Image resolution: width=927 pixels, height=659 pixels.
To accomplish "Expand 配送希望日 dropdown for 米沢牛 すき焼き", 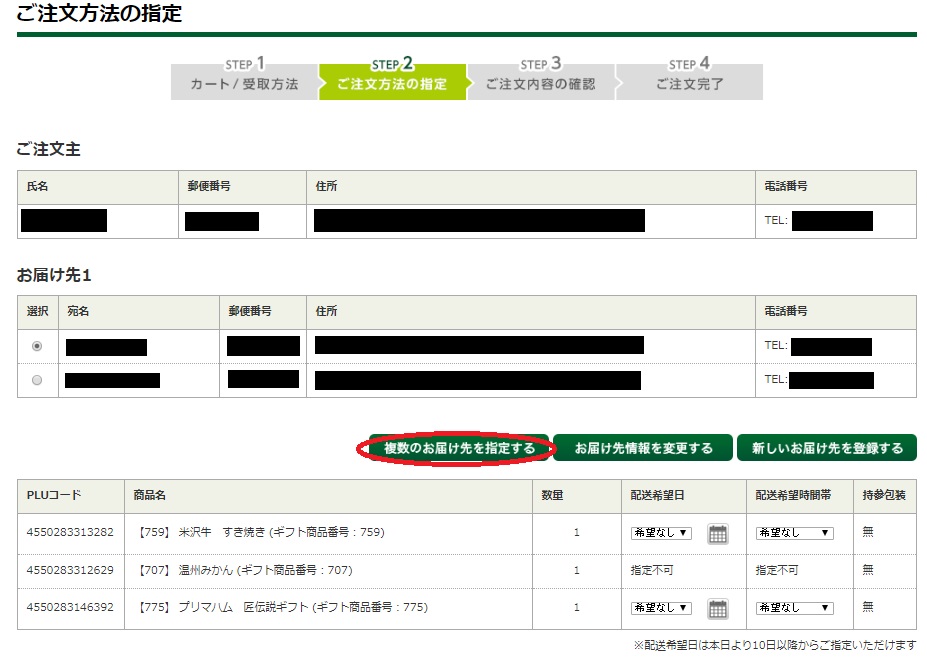I will pos(661,533).
